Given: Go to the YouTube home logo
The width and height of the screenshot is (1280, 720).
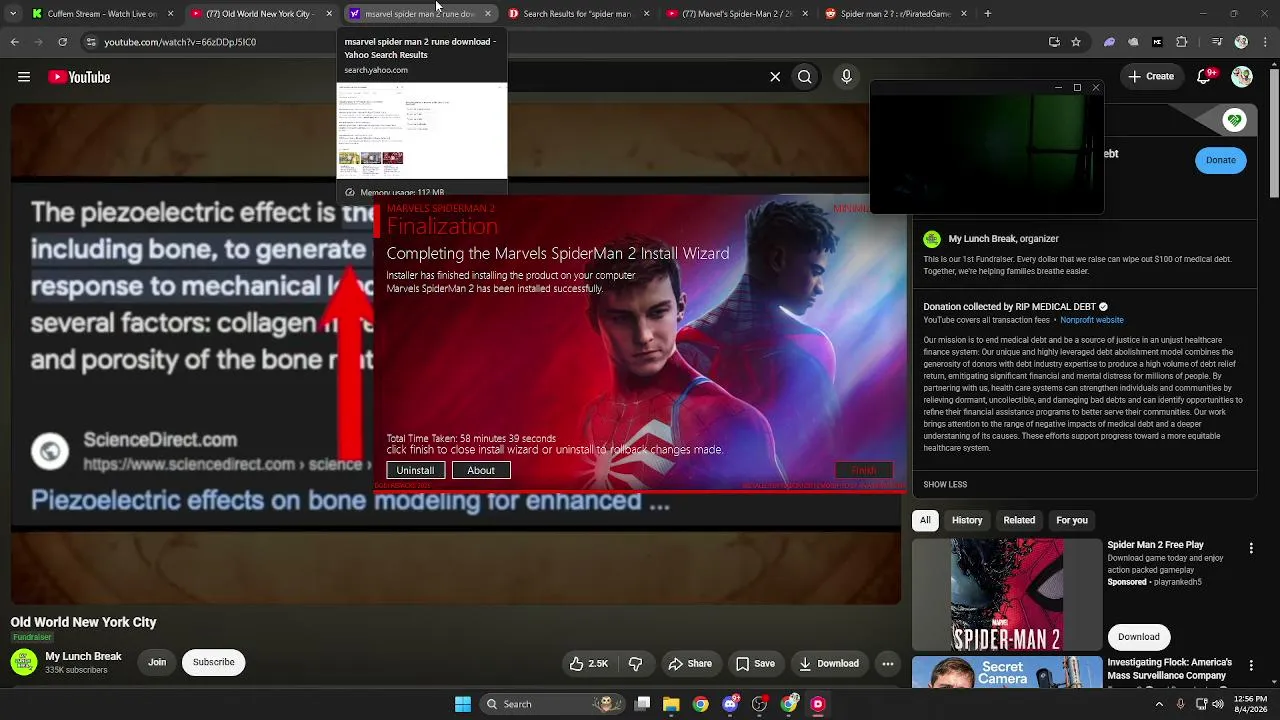Looking at the screenshot, I should tap(79, 77).
